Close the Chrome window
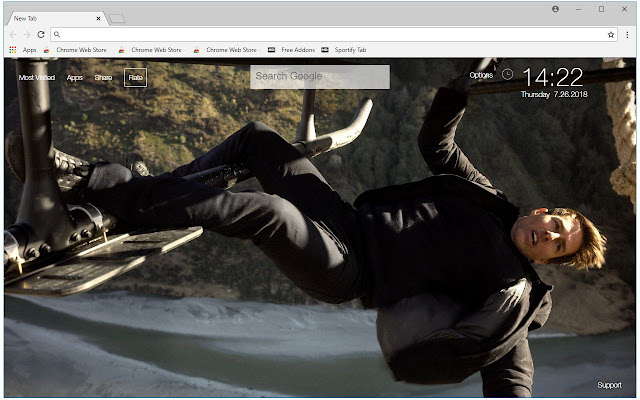The image size is (640, 400). 624,9
